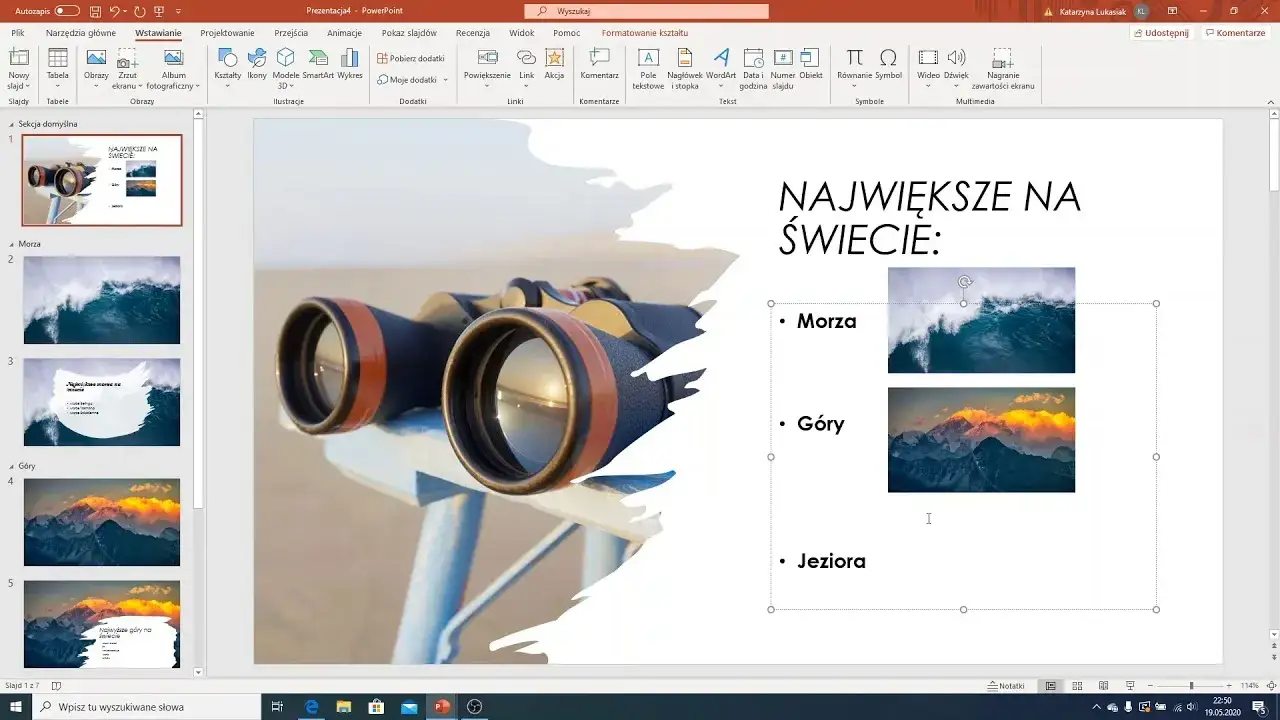Open Komentarze panel via its button
The width and height of the screenshot is (1280, 720).
point(1236,32)
